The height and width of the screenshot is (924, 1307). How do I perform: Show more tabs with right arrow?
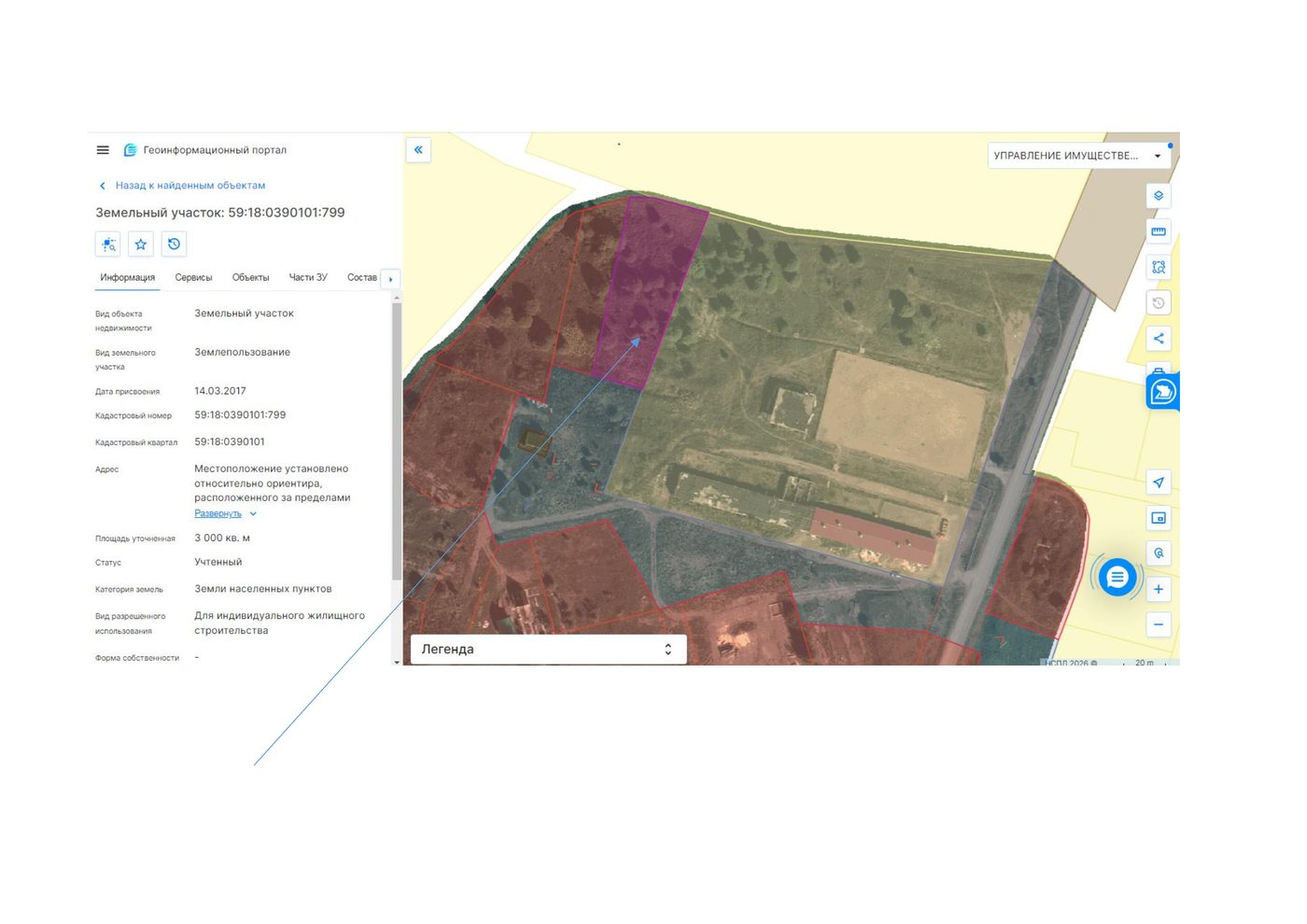coord(390,279)
